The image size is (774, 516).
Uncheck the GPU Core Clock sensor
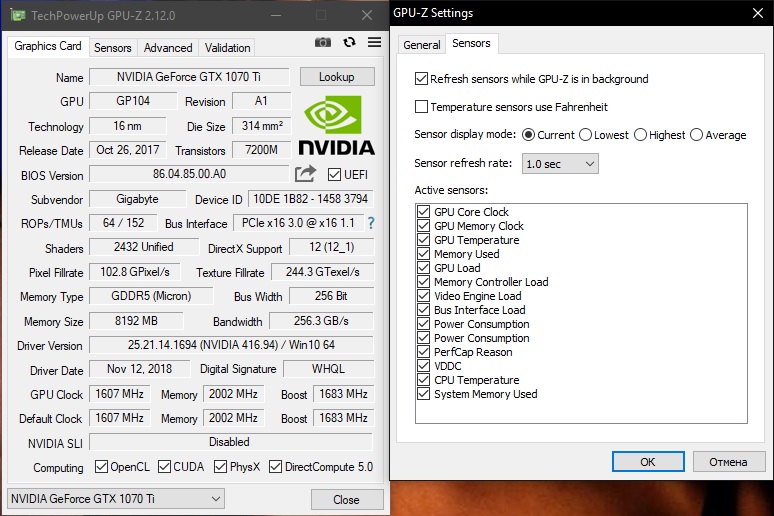pyautogui.click(x=424, y=212)
